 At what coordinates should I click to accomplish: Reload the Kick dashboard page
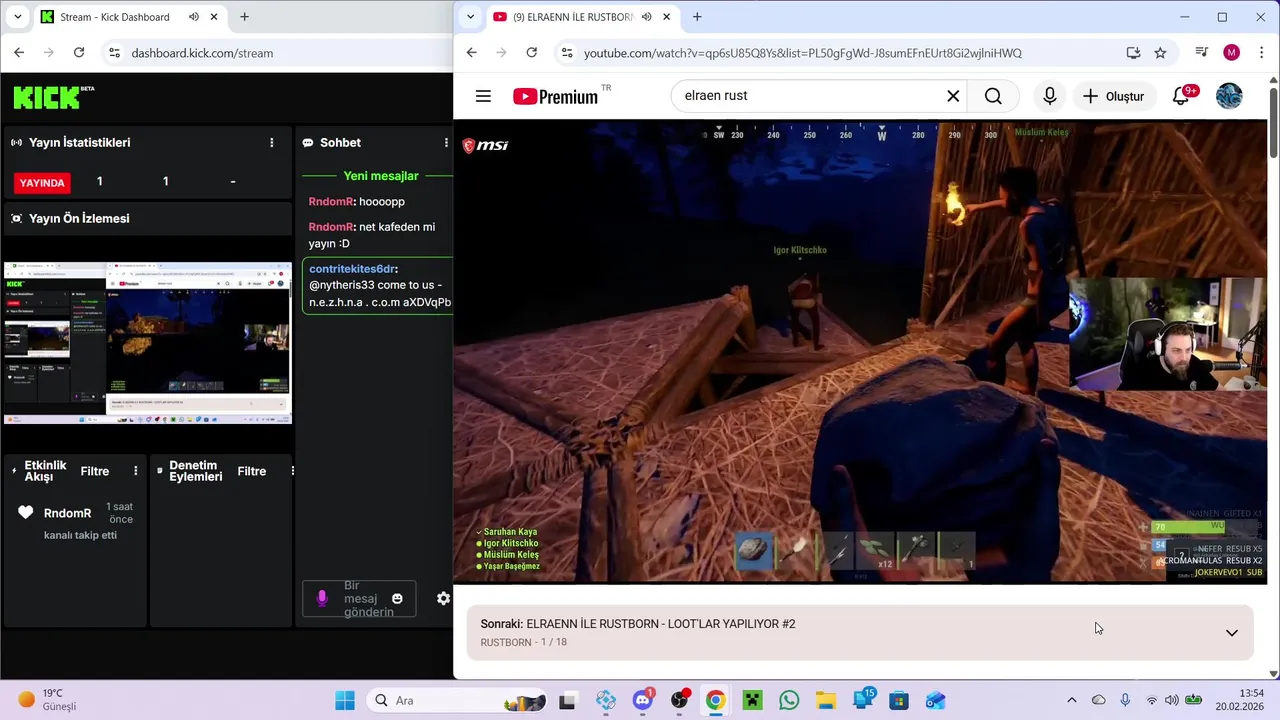(x=79, y=53)
